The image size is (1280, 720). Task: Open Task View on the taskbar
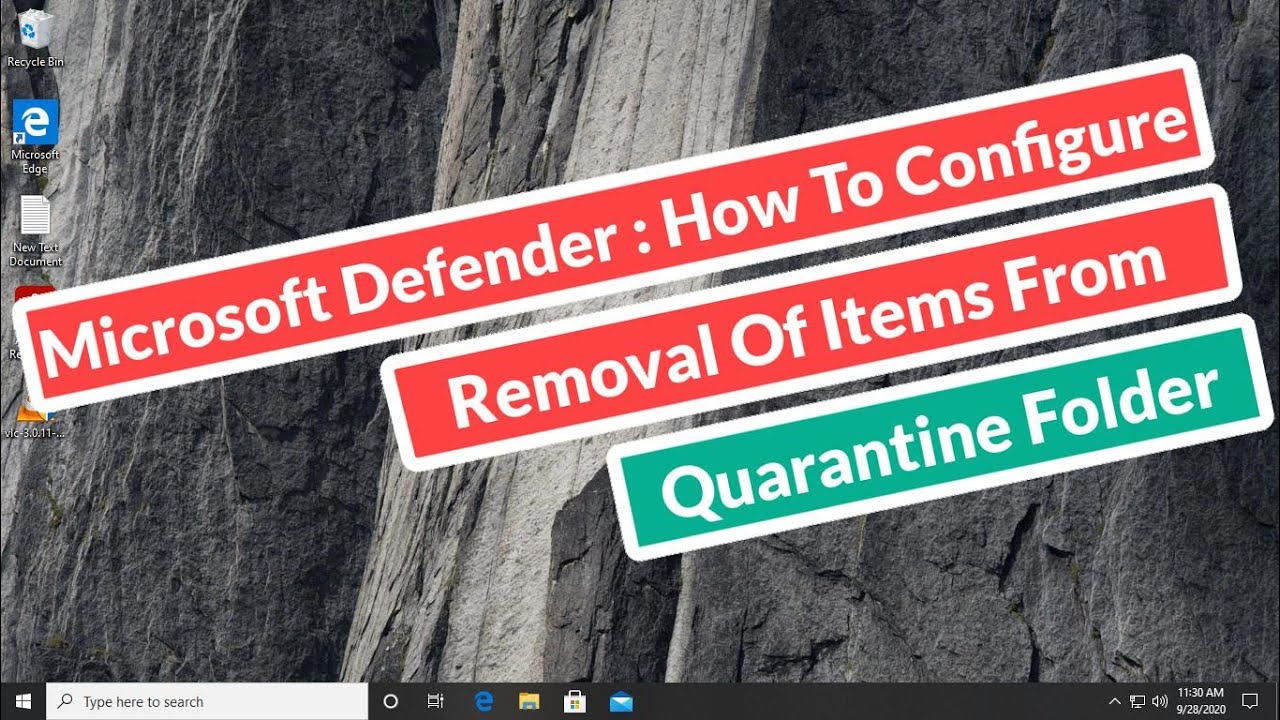click(435, 701)
